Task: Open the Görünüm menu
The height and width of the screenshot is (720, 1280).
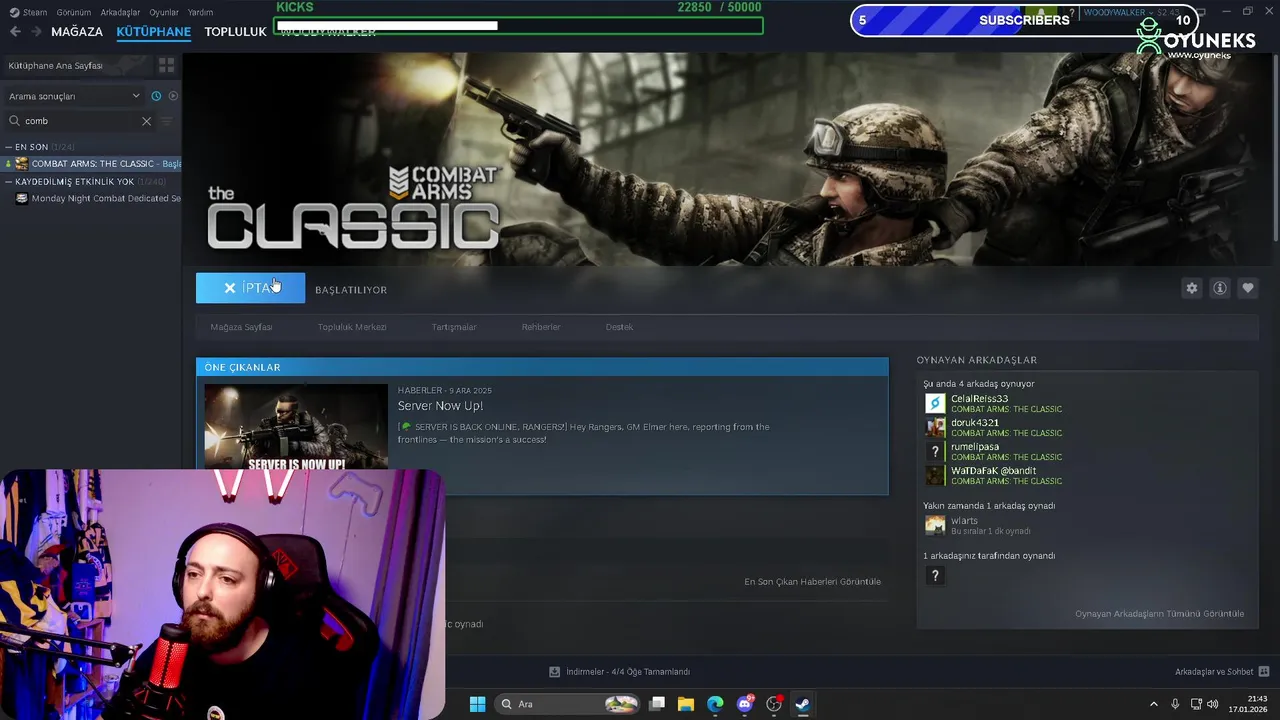Action: point(74,13)
